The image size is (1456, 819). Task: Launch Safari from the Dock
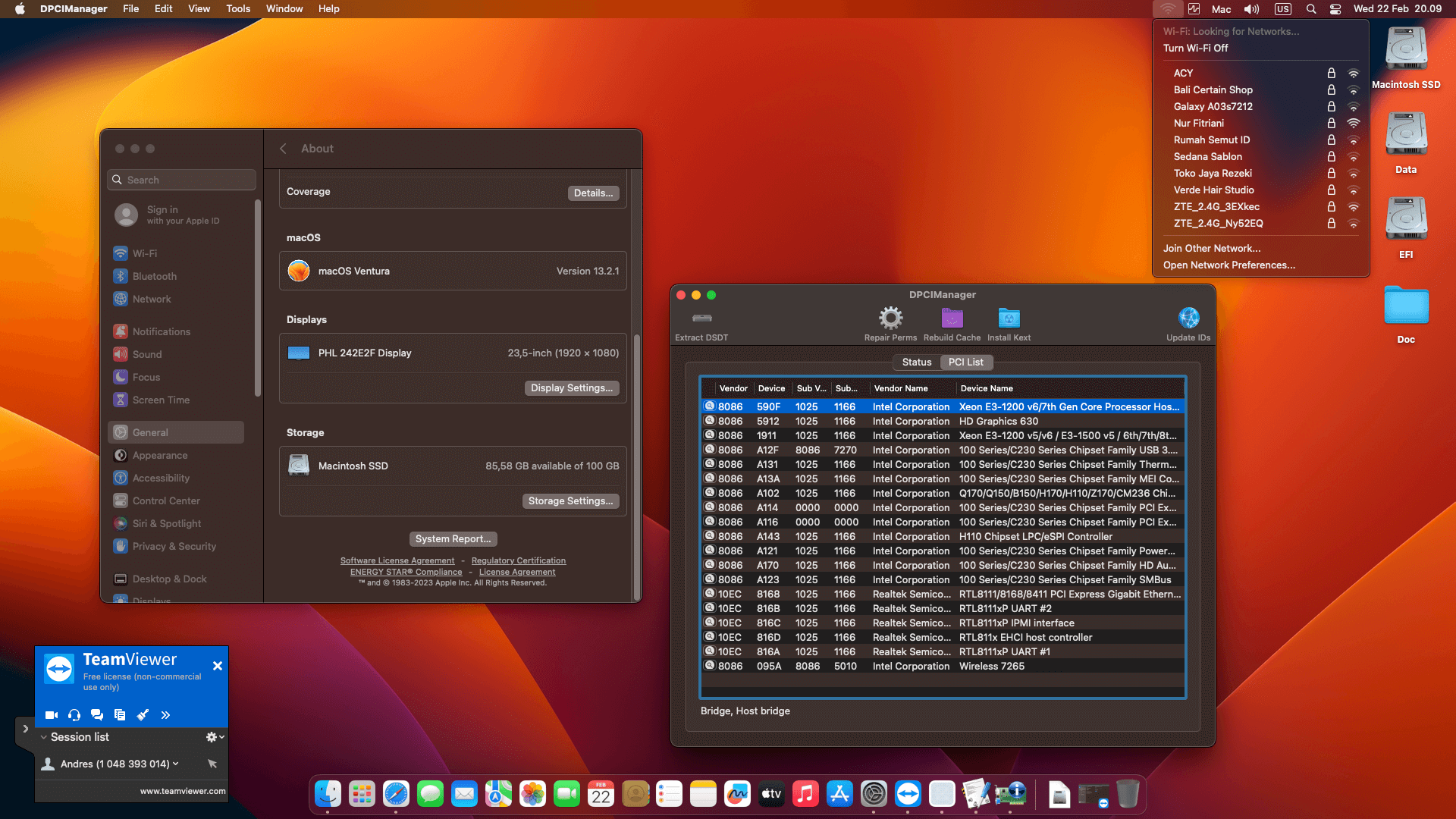pyautogui.click(x=396, y=794)
